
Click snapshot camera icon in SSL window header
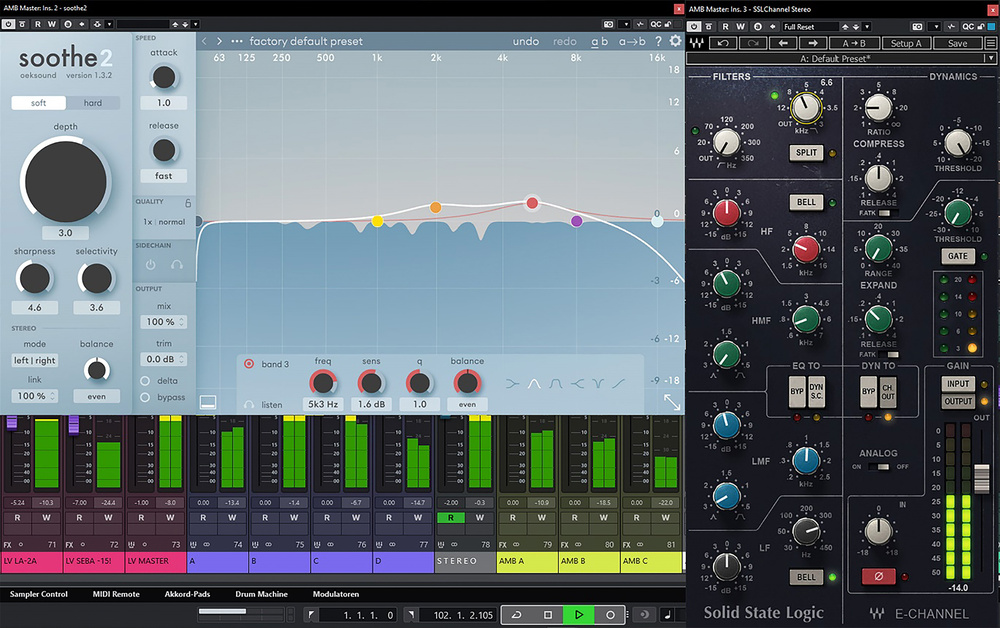(x=917, y=26)
